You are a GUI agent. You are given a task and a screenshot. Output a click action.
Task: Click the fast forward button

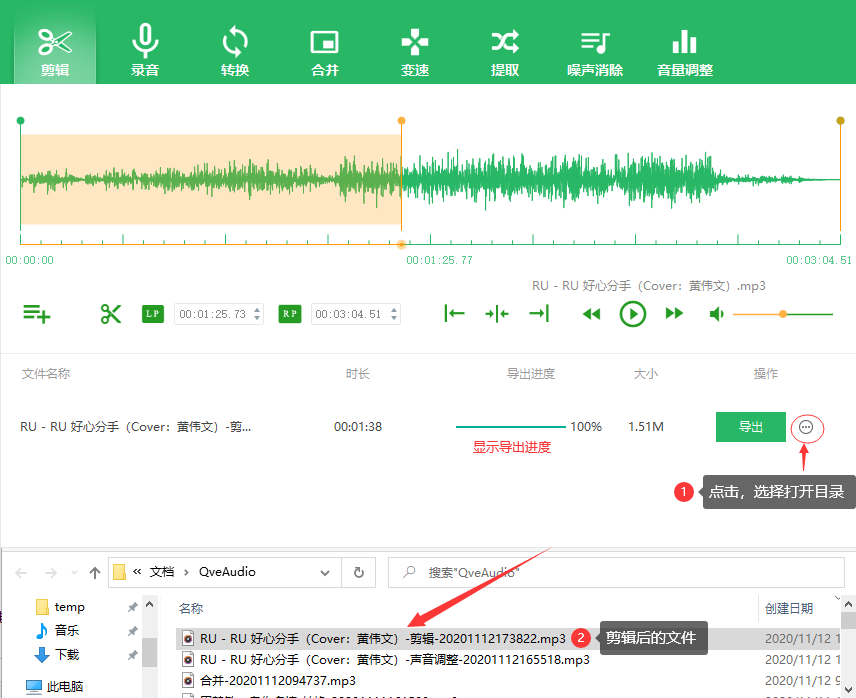point(674,314)
